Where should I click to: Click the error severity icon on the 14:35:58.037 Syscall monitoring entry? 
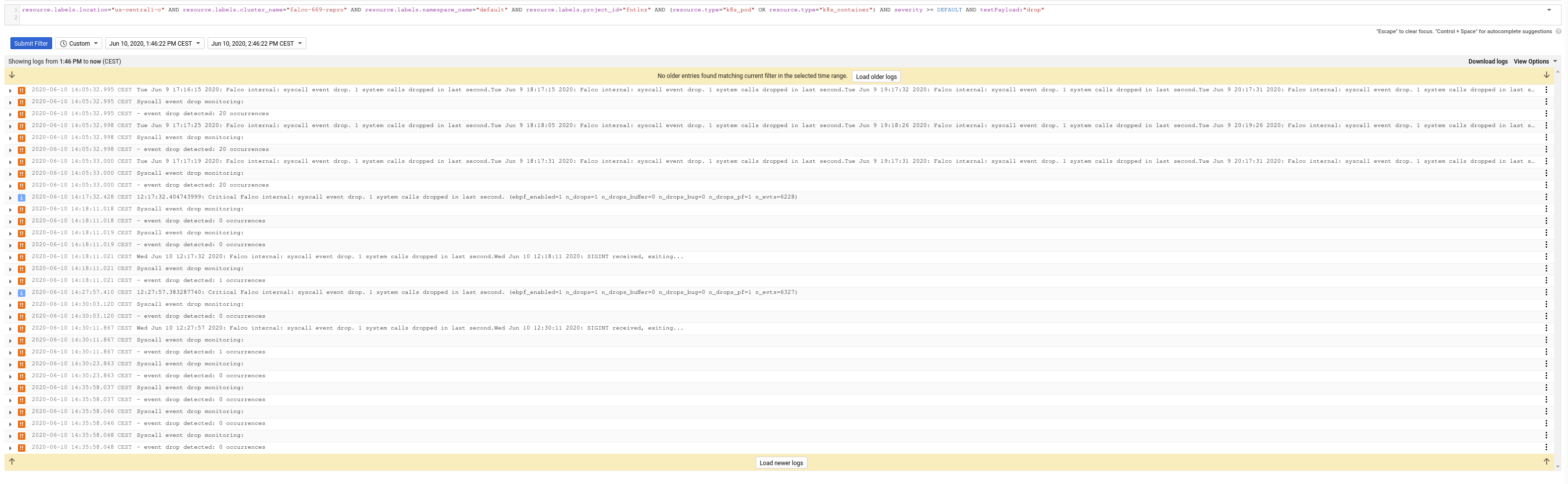(21, 388)
